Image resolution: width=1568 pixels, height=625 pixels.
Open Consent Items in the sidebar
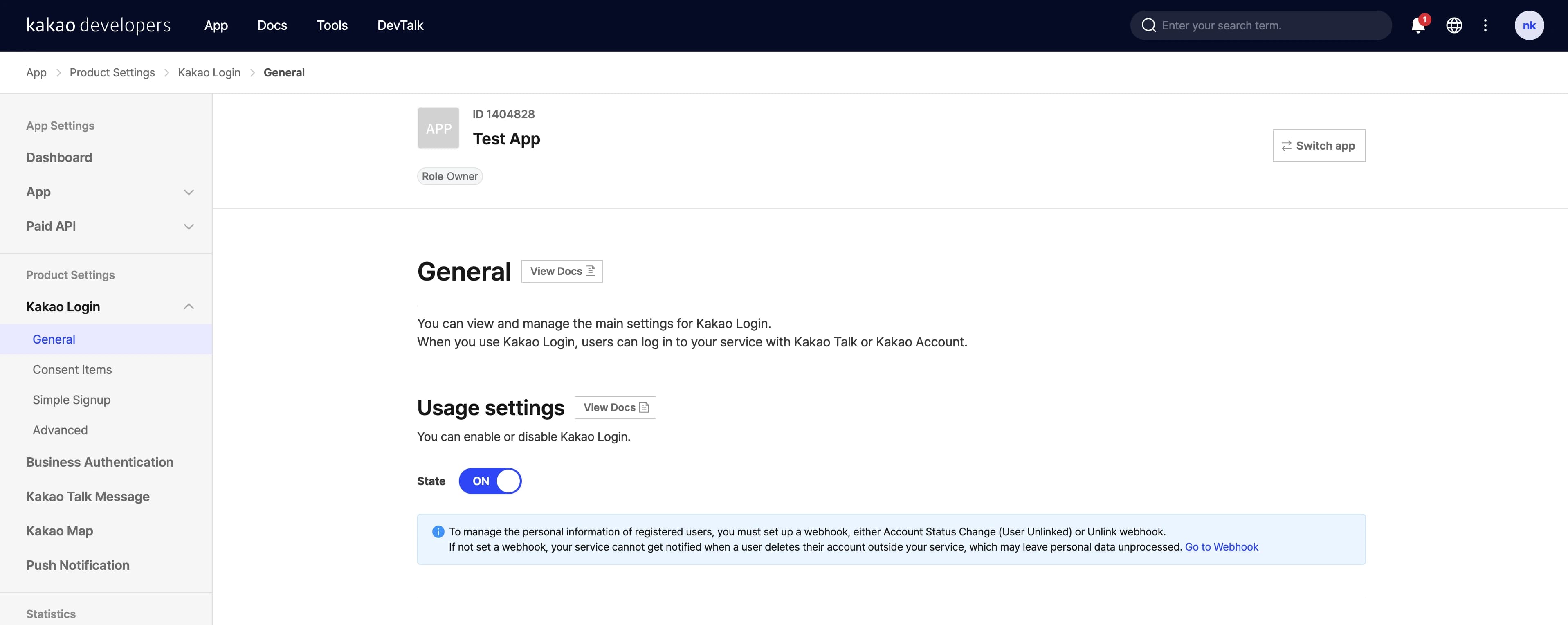coord(72,369)
